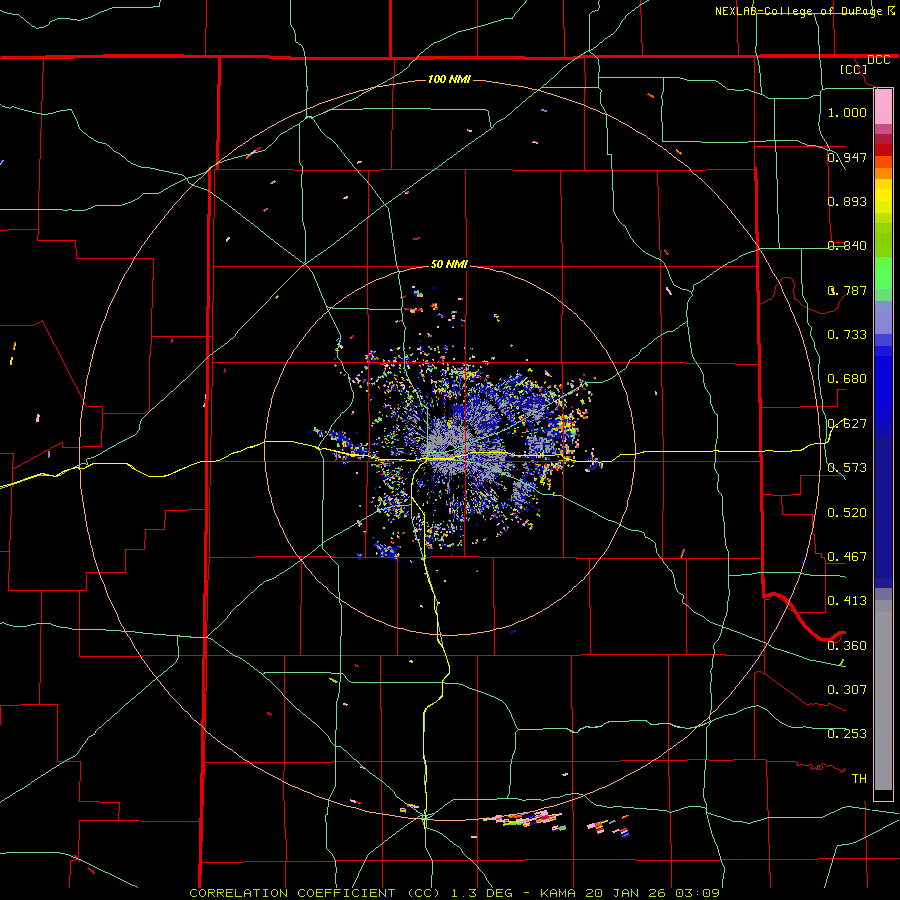This screenshot has width=900, height=900.
Task: Select the 1.000 legend value
Action: [847, 112]
